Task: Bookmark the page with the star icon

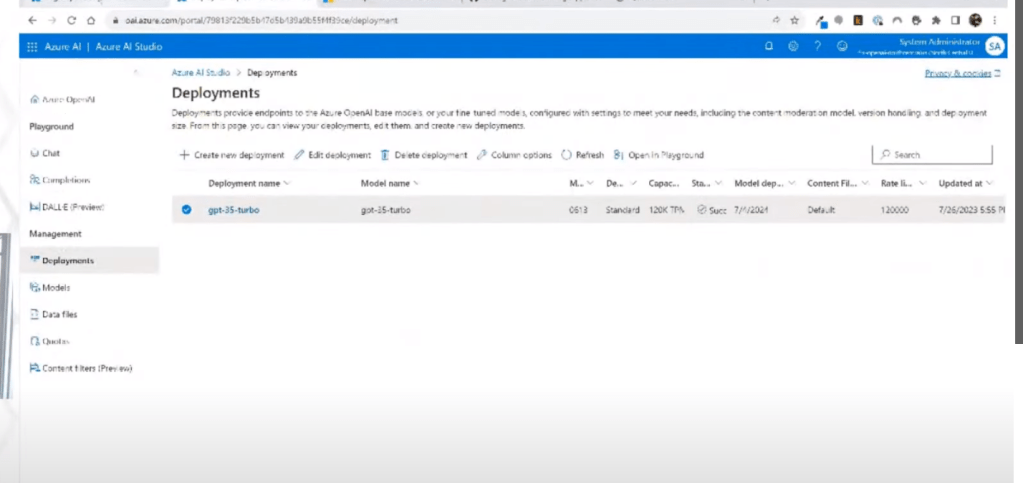Action: click(x=795, y=20)
